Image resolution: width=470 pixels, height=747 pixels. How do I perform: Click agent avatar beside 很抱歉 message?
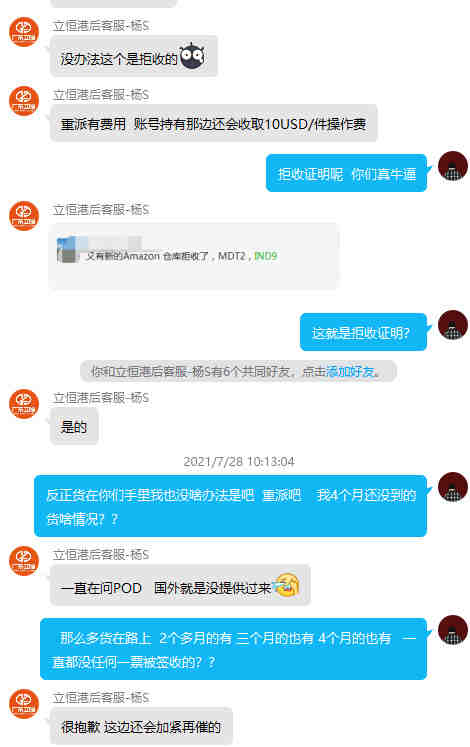tap(24, 704)
